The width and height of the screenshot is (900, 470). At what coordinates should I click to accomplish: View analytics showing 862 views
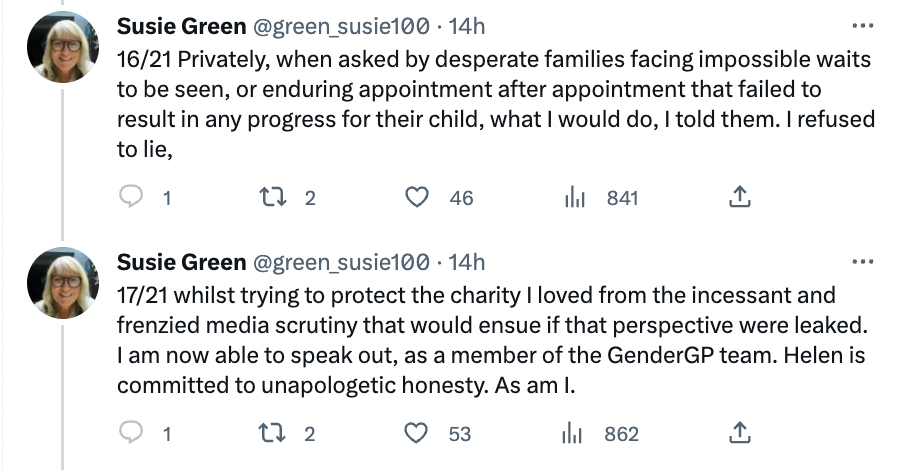(x=572, y=434)
